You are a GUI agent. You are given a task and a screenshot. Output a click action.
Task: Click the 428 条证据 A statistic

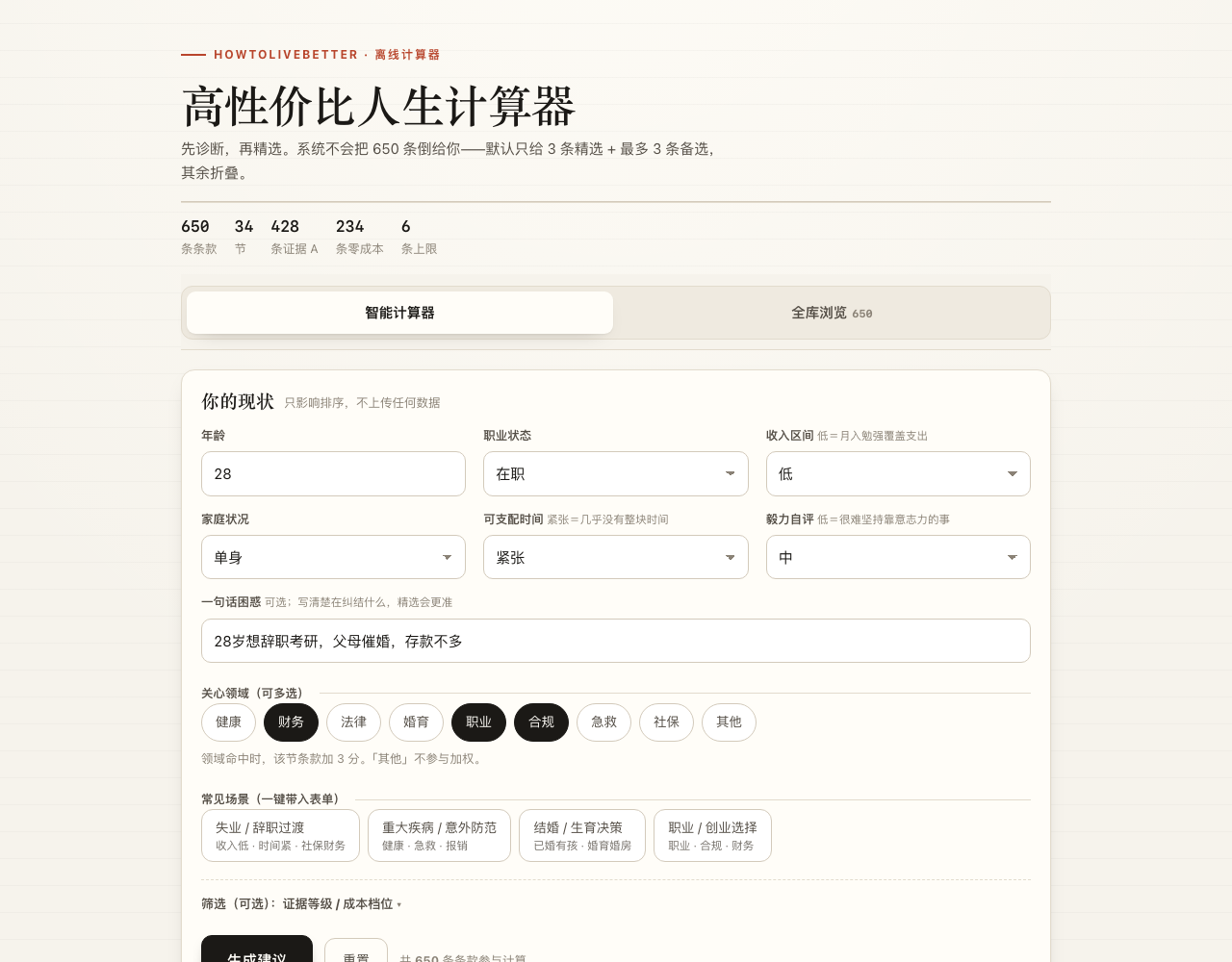295,237
